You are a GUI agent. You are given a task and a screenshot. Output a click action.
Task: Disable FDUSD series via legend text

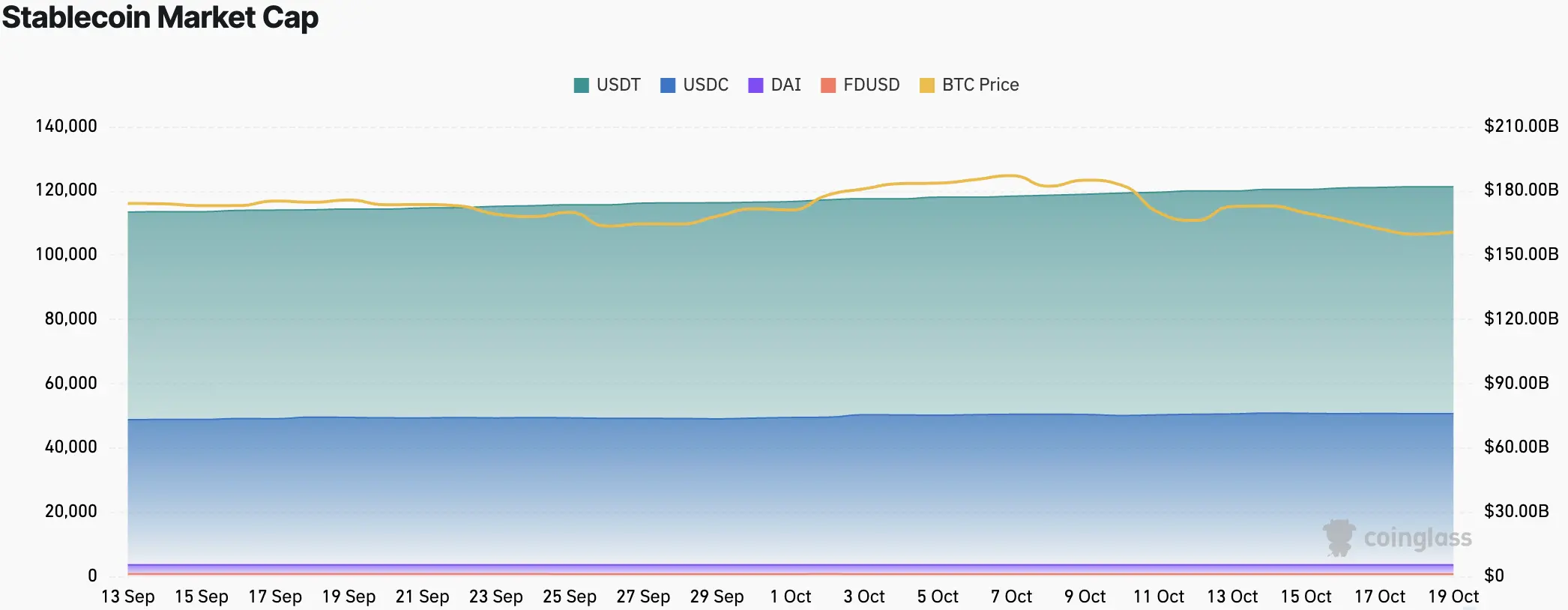point(871,85)
